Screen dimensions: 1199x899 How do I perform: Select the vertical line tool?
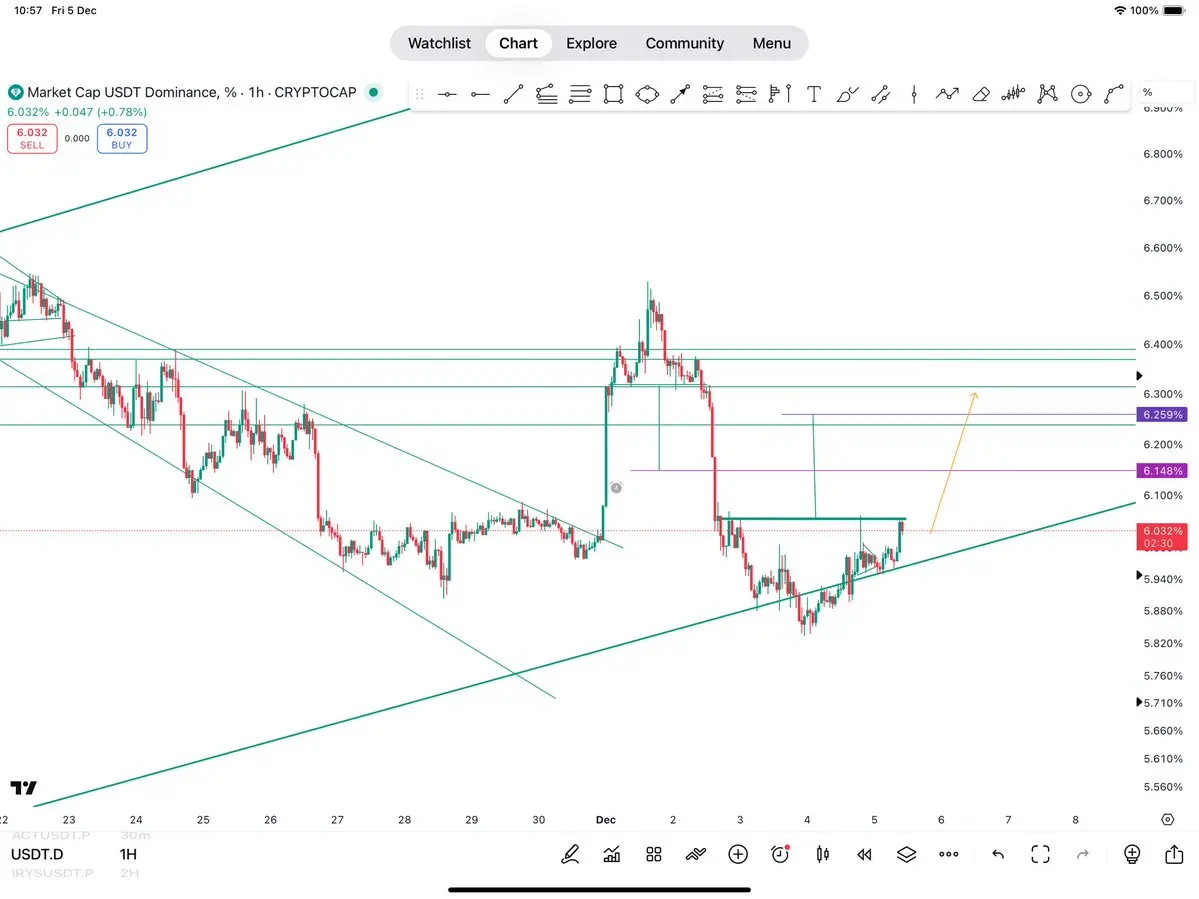pyautogui.click(x=914, y=94)
